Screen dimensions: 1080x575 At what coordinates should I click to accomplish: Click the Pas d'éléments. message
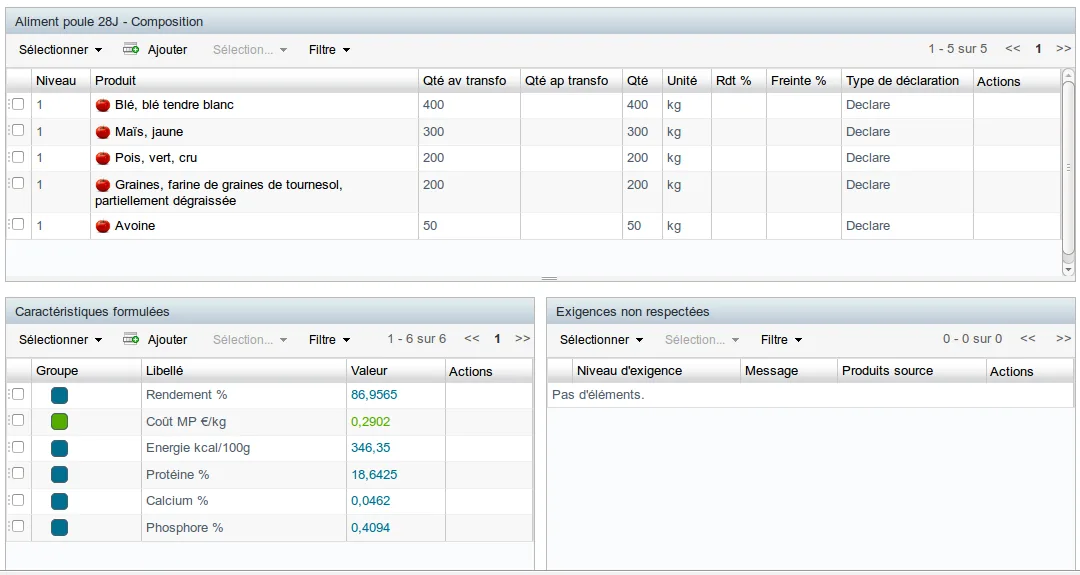pyautogui.click(x=599, y=395)
